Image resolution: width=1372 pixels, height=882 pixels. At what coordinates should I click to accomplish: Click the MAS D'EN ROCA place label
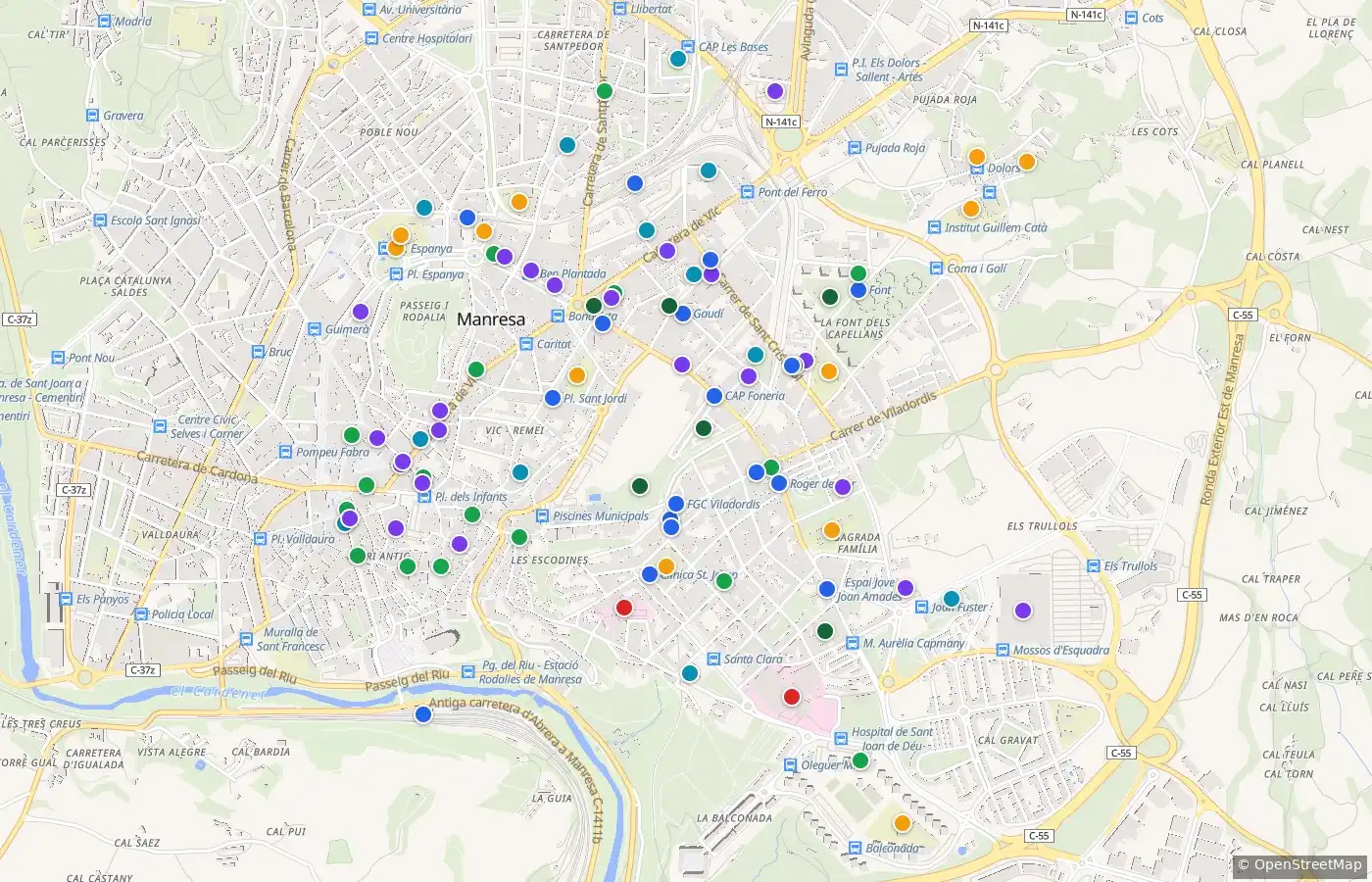[1258, 617]
